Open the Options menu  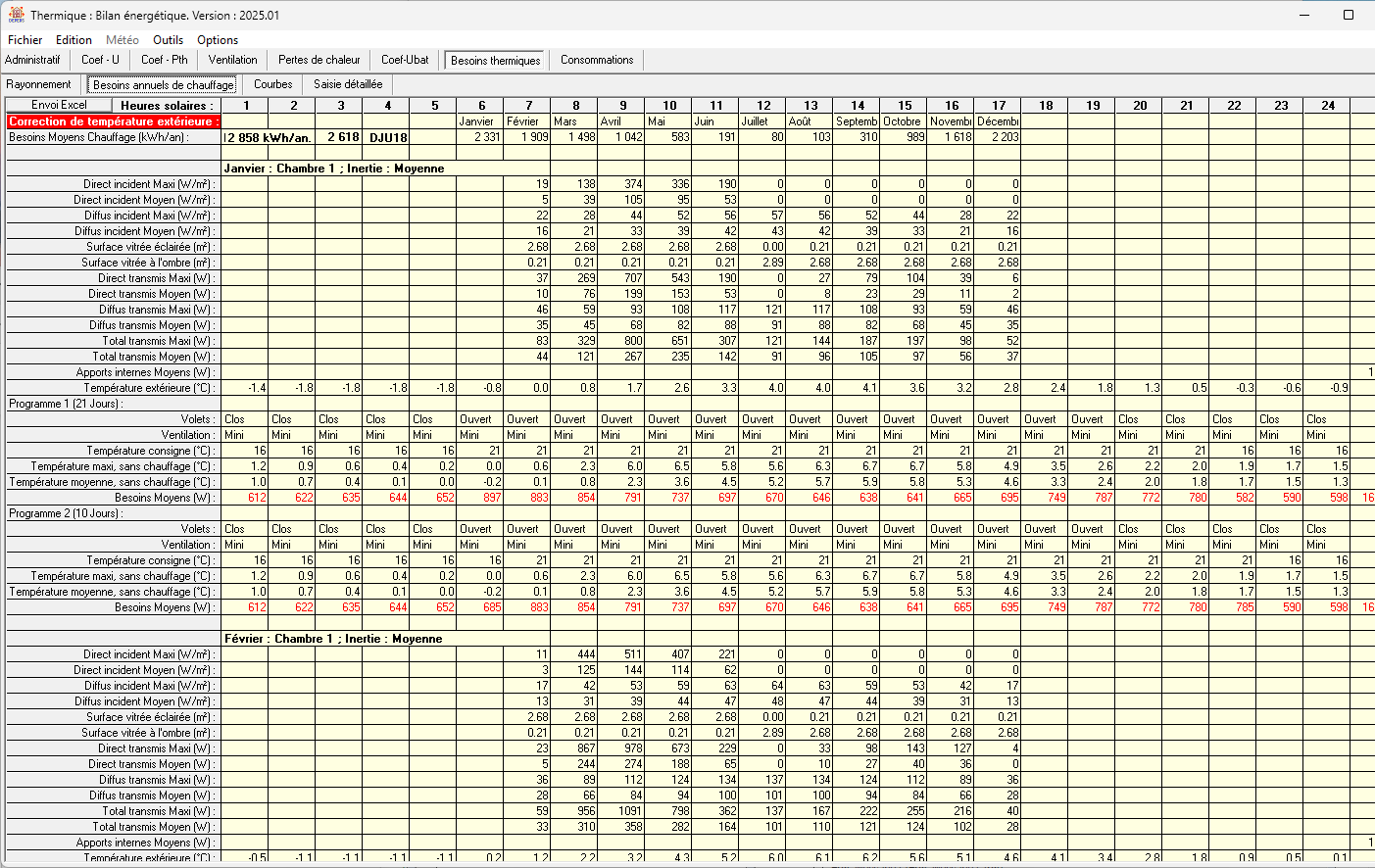coord(217,40)
